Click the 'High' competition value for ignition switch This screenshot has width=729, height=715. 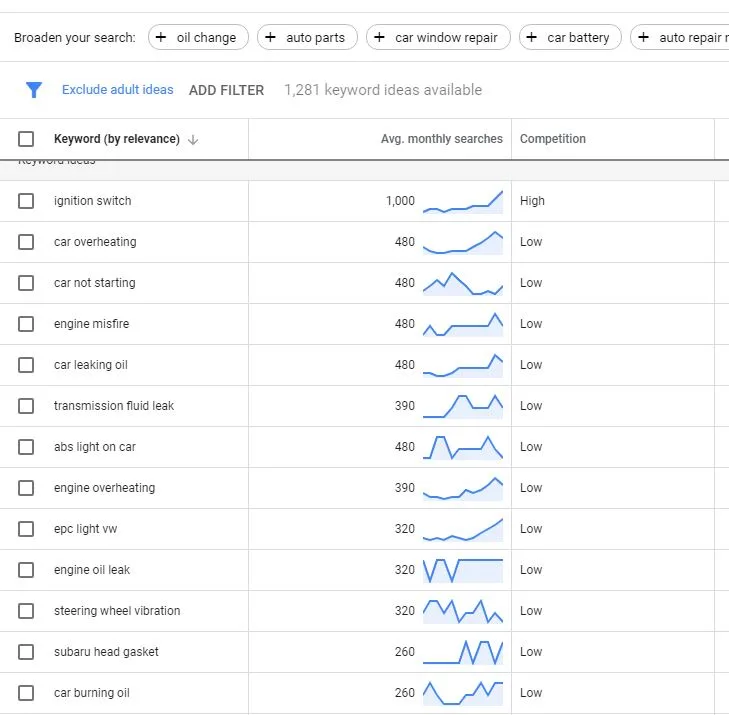(x=532, y=201)
